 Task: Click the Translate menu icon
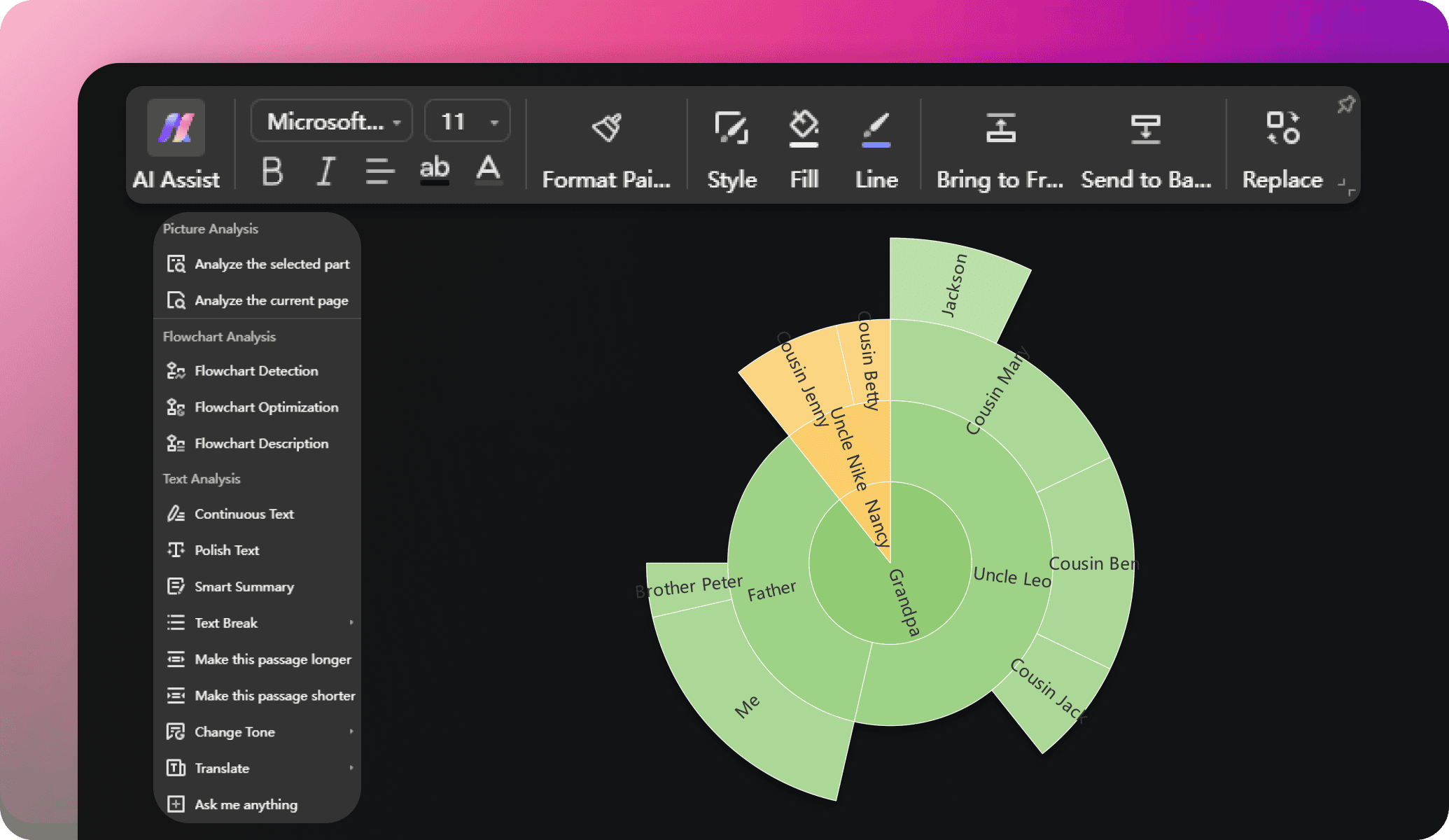[x=176, y=768]
